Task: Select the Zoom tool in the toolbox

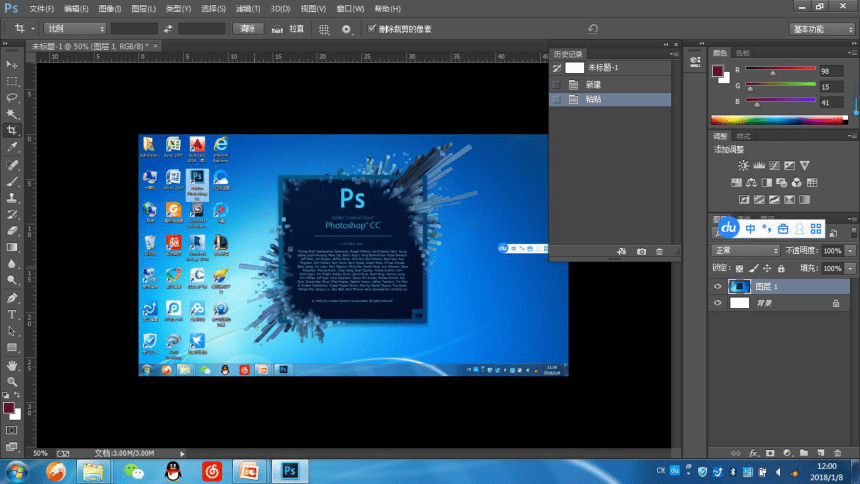Action: click(12, 381)
